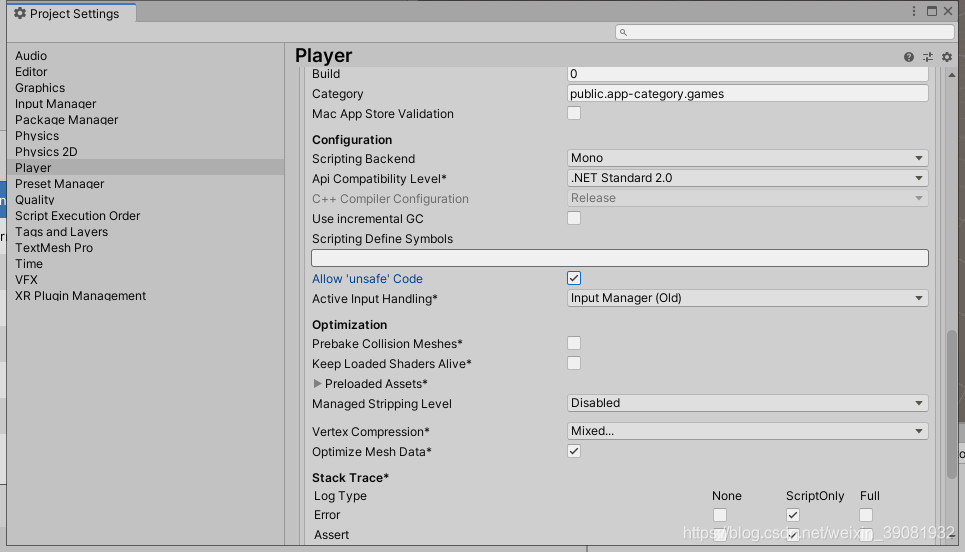965x552 pixels.
Task: Open the Vertex Compression dropdown
Action: click(747, 431)
